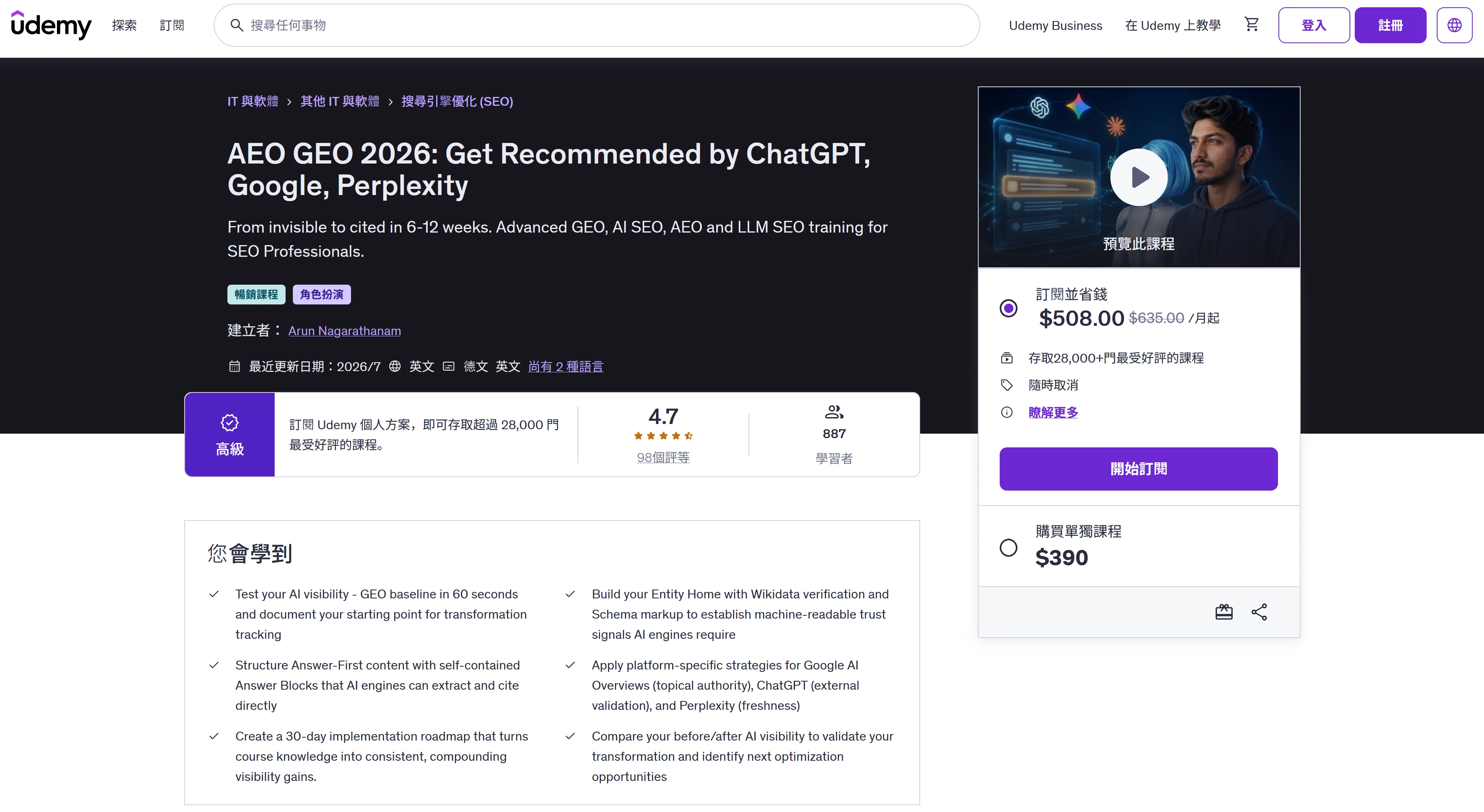Click the 註冊 sign up button
This screenshot has width=1484, height=812.
point(1390,25)
